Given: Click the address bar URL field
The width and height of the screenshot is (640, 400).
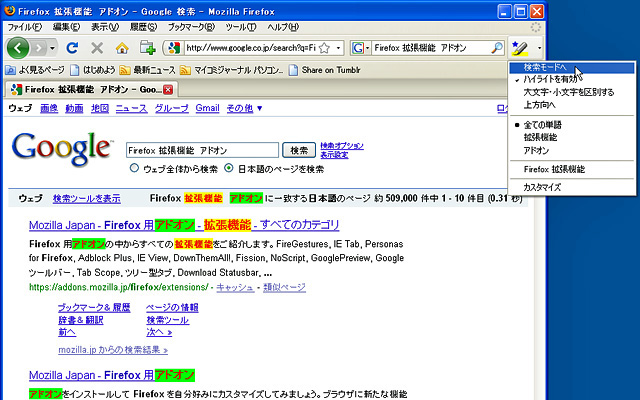Looking at the screenshot, I should (251, 48).
